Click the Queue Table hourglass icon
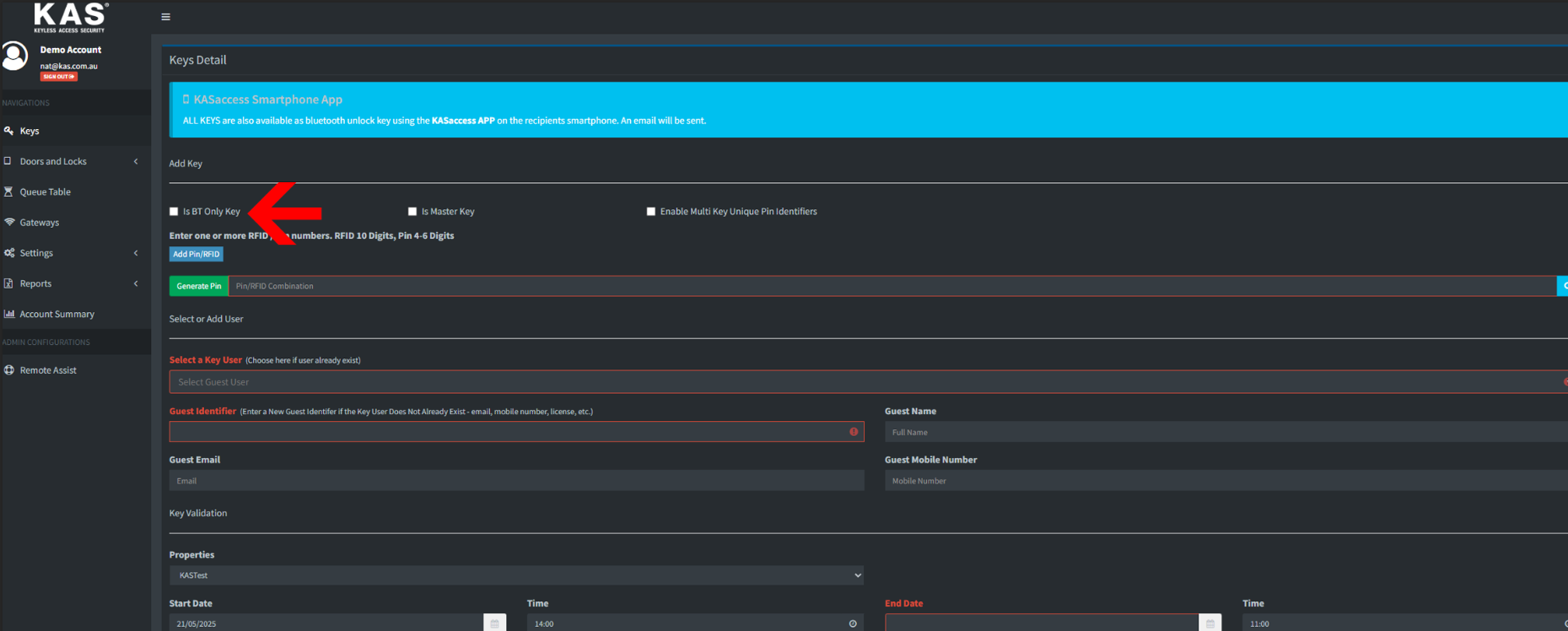This screenshot has width=1568, height=631. pos(8,191)
